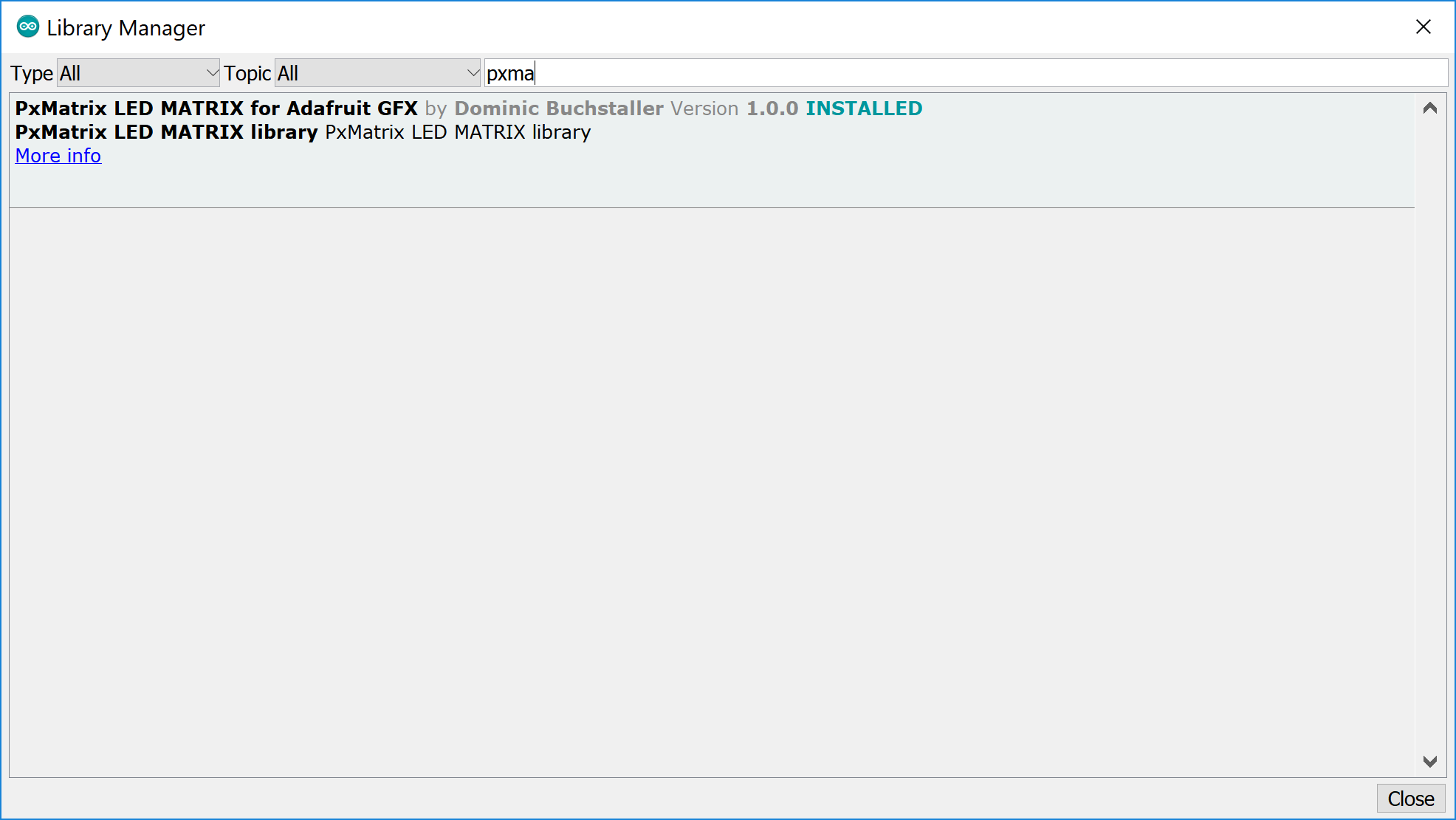Click the Arduino logo icon in title bar
Viewport: 1456px width, 820px height.
28,27
